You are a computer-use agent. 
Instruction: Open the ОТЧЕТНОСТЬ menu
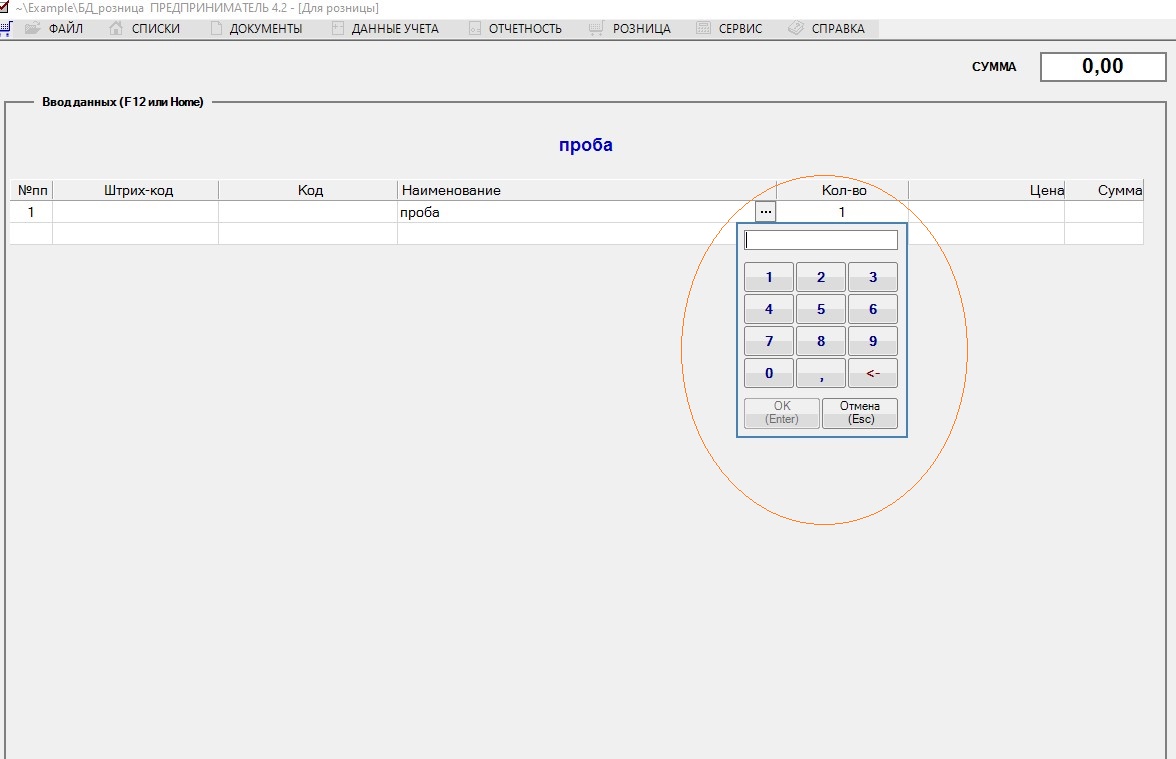(x=524, y=29)
